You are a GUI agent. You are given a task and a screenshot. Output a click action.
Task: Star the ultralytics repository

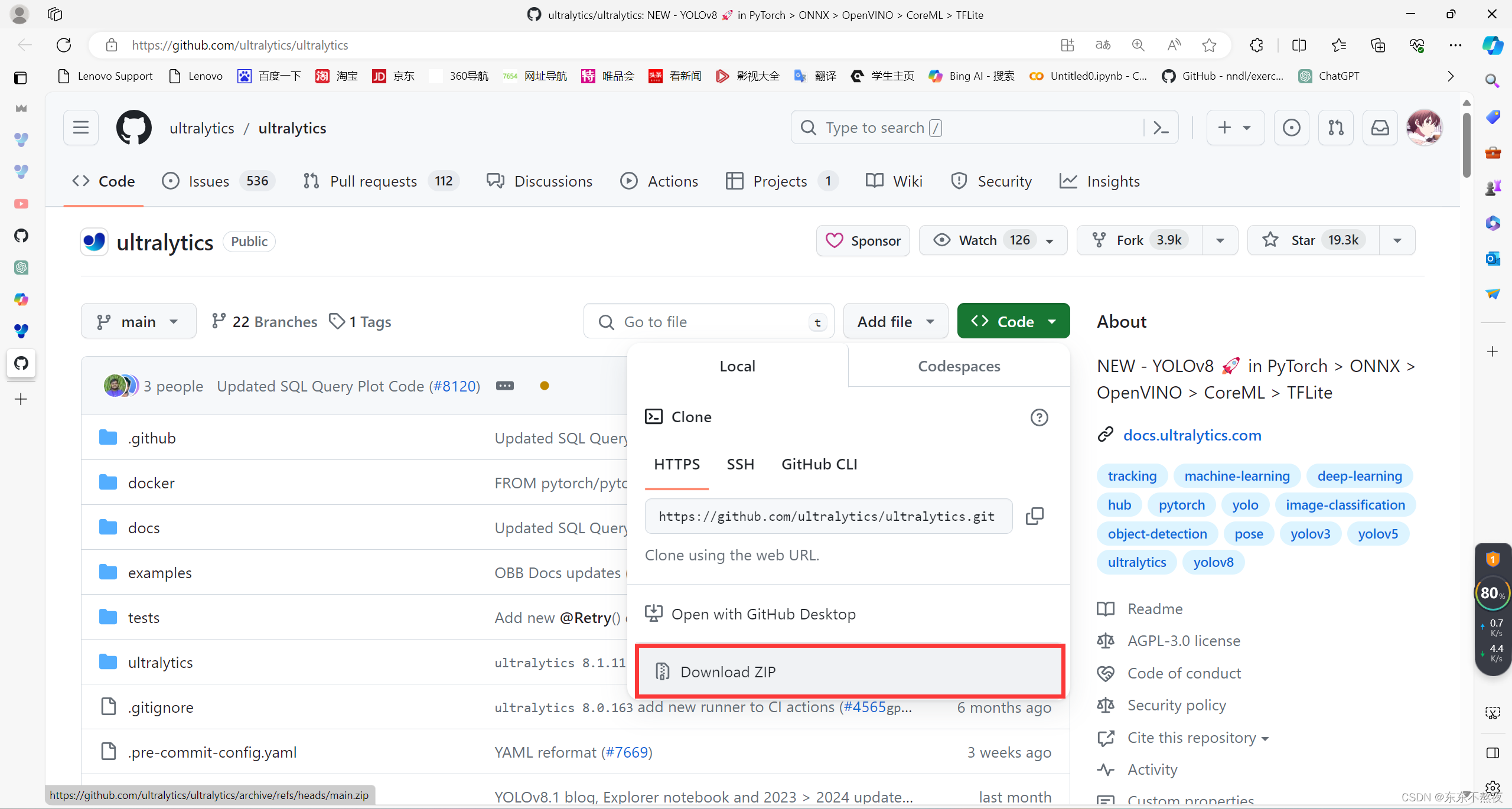click(1314, 240)
